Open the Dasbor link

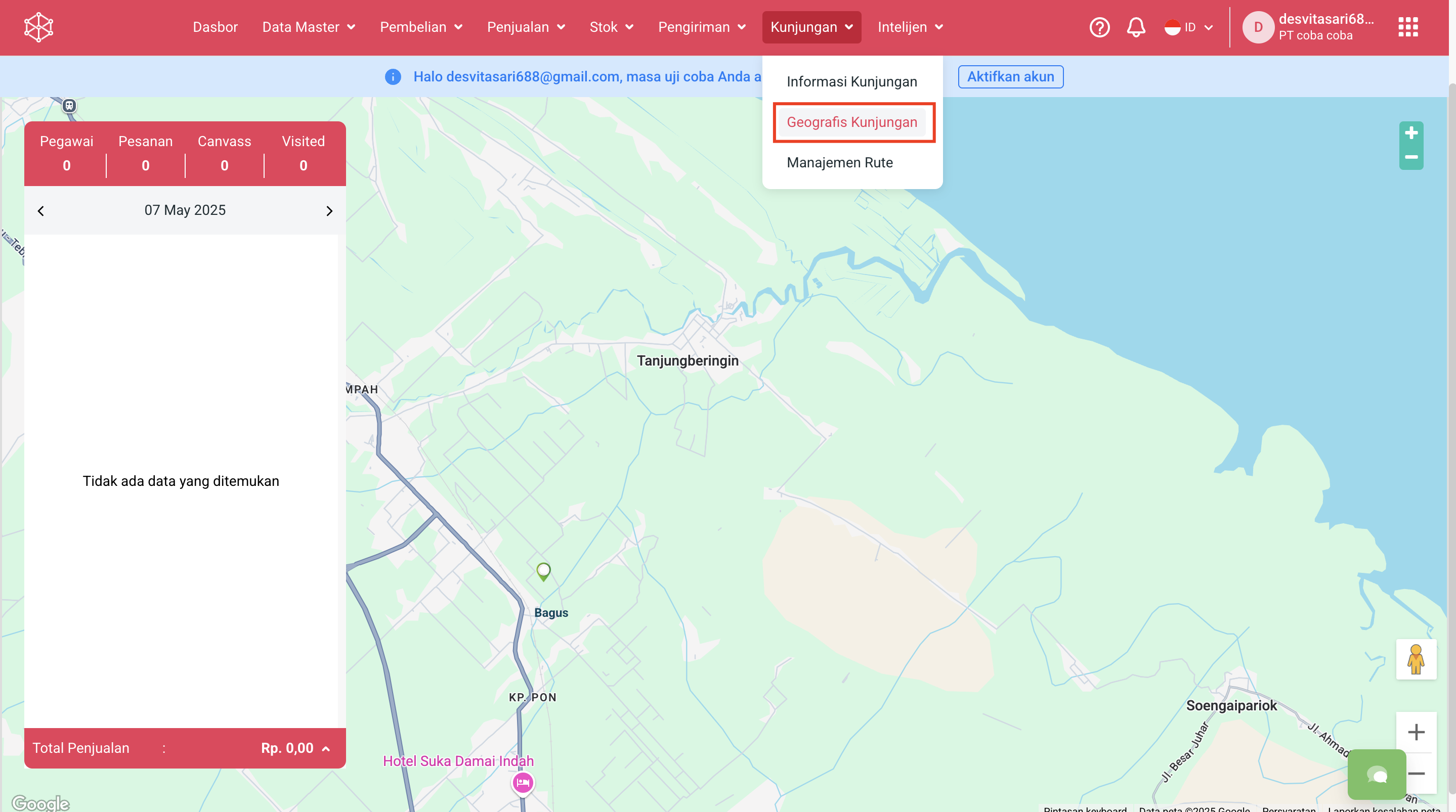(215, 27)
